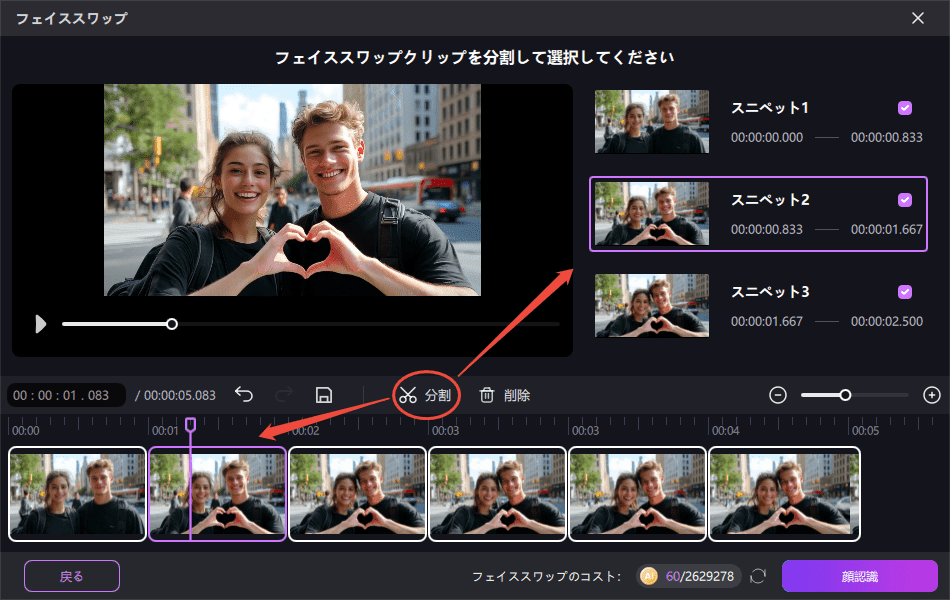Select the スニペット3 thumbnail

point(652,305)
